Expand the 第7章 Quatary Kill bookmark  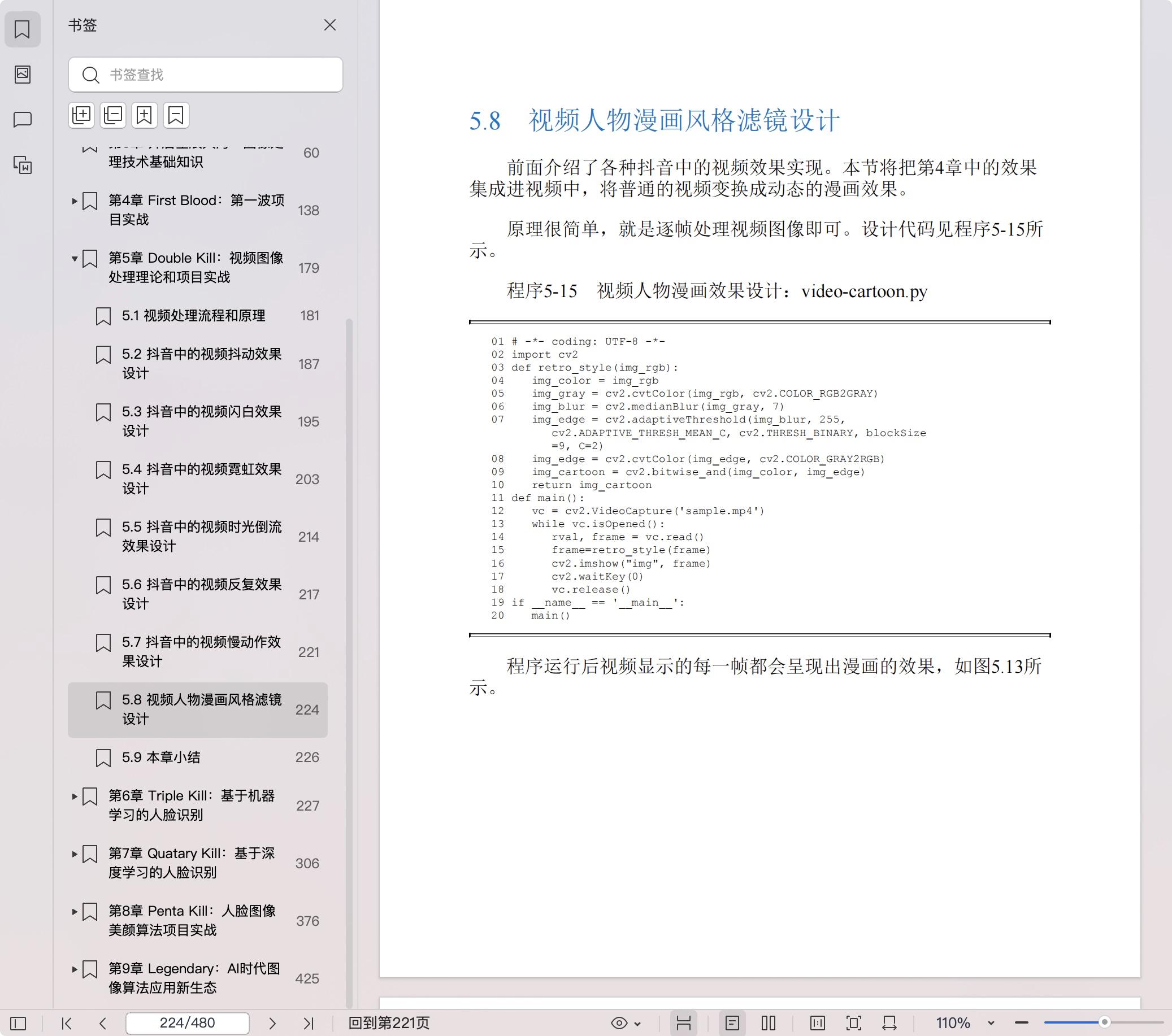[x=75, y=854]
